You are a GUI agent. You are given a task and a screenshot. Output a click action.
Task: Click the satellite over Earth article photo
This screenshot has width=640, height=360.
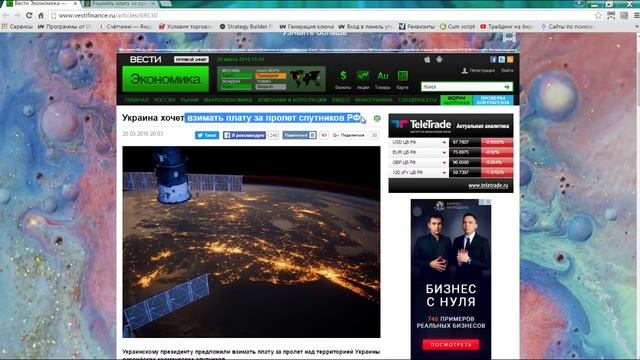coord(251,242)
